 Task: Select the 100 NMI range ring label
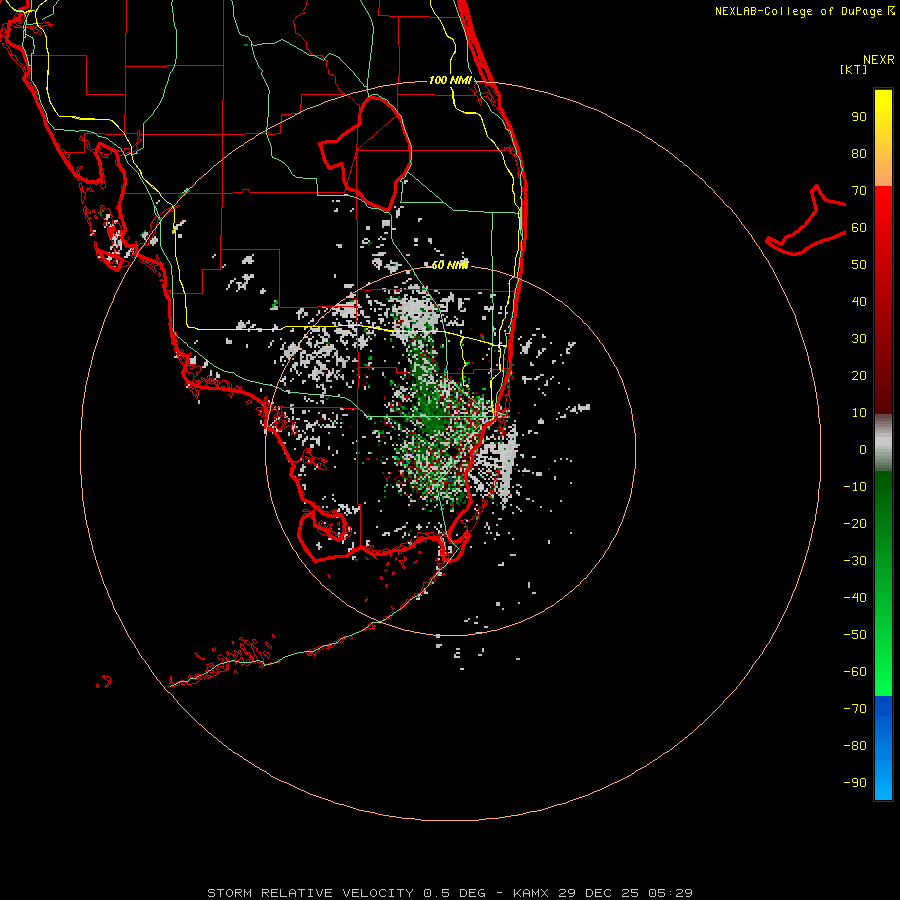point(450,80)
